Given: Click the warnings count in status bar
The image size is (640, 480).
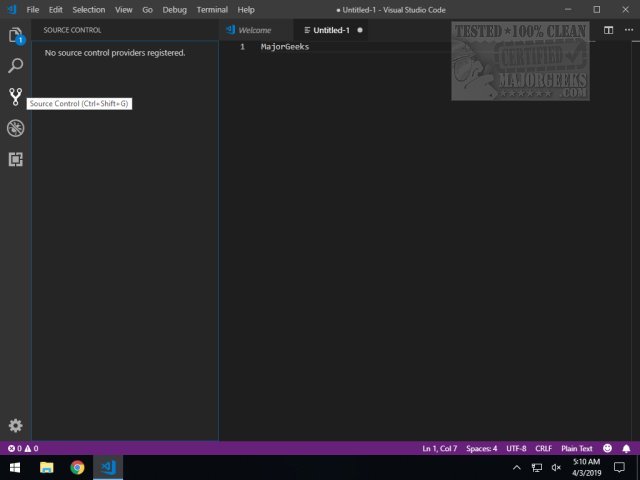Looking at the screenshot, I should pos(31,449).
